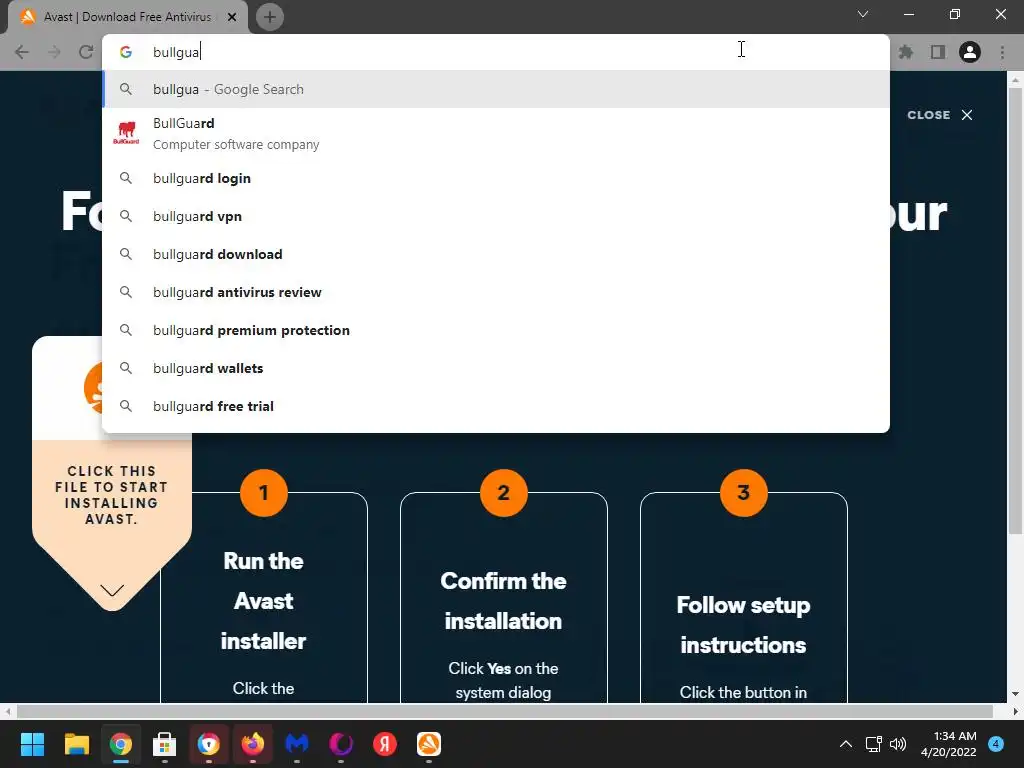Screen dimensions: 1024x768
Task: Close the Avast Download tab
Action: [x=232, y=17]
